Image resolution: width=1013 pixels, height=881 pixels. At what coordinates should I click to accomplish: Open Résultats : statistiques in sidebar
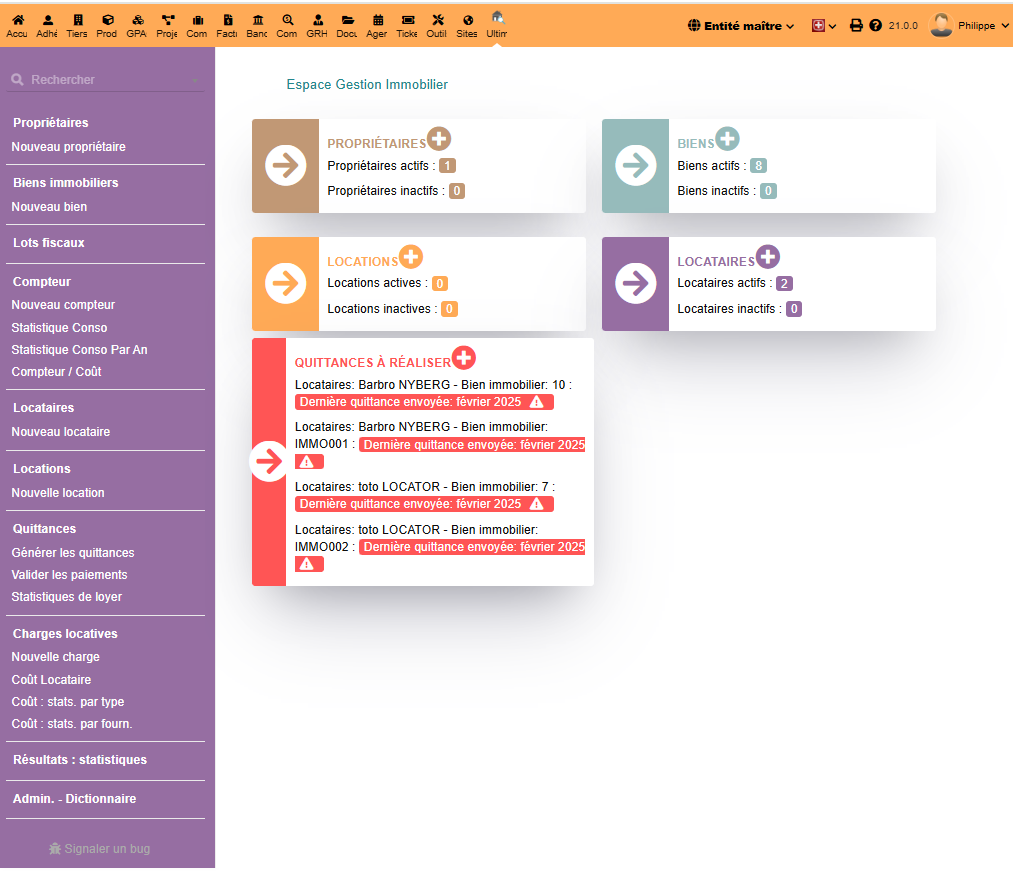(80, 760)
